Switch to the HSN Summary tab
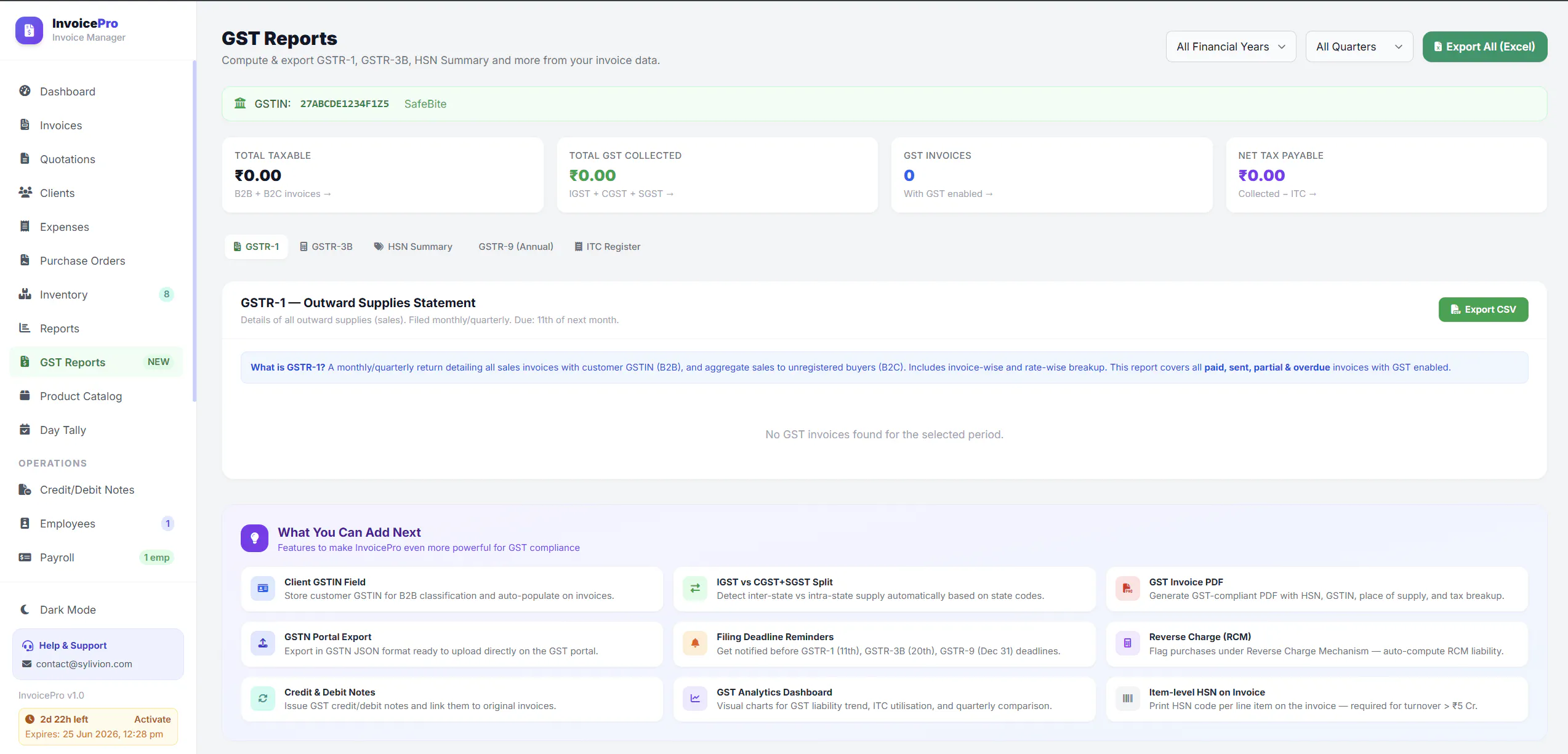 click(x=413, y=247)
